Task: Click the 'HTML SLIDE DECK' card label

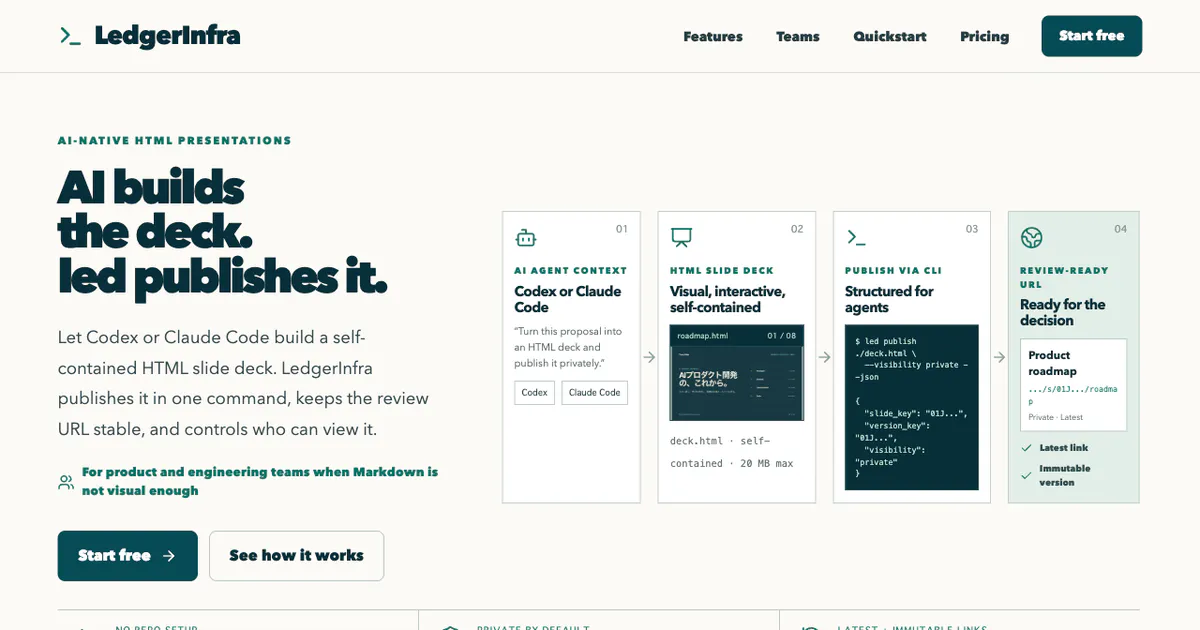Action: coord(724,271)
